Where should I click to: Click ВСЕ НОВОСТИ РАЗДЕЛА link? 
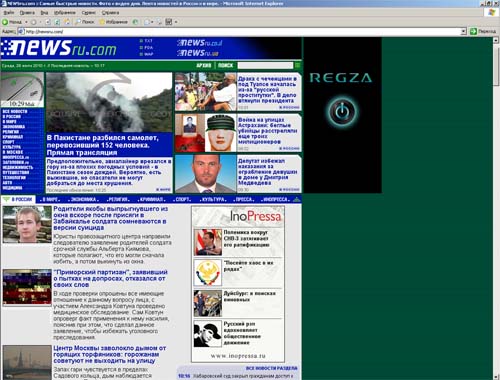(272, 368)
